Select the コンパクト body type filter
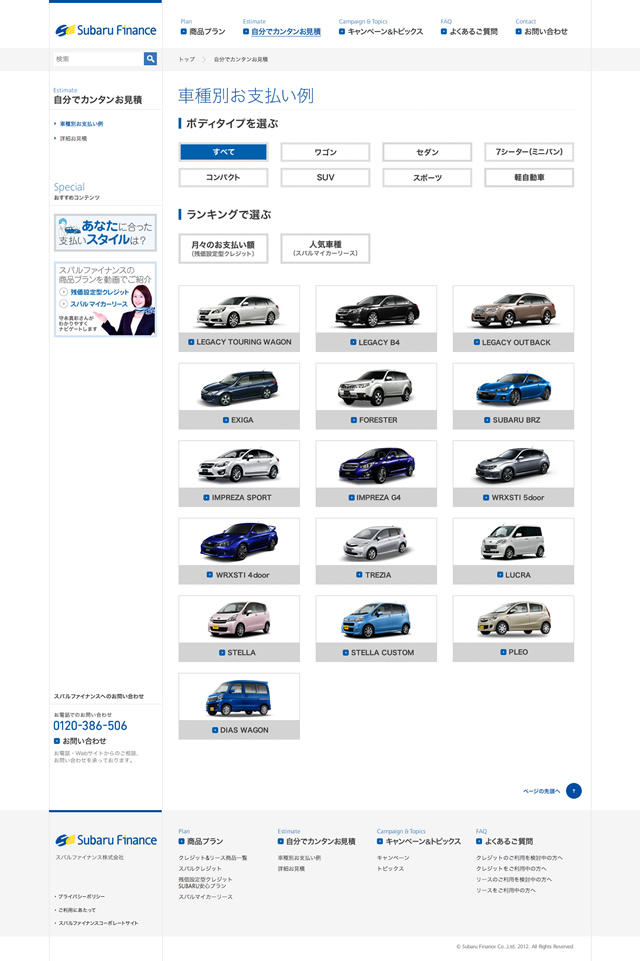Viewport: 640px width, 961px height. coord(224,178)
